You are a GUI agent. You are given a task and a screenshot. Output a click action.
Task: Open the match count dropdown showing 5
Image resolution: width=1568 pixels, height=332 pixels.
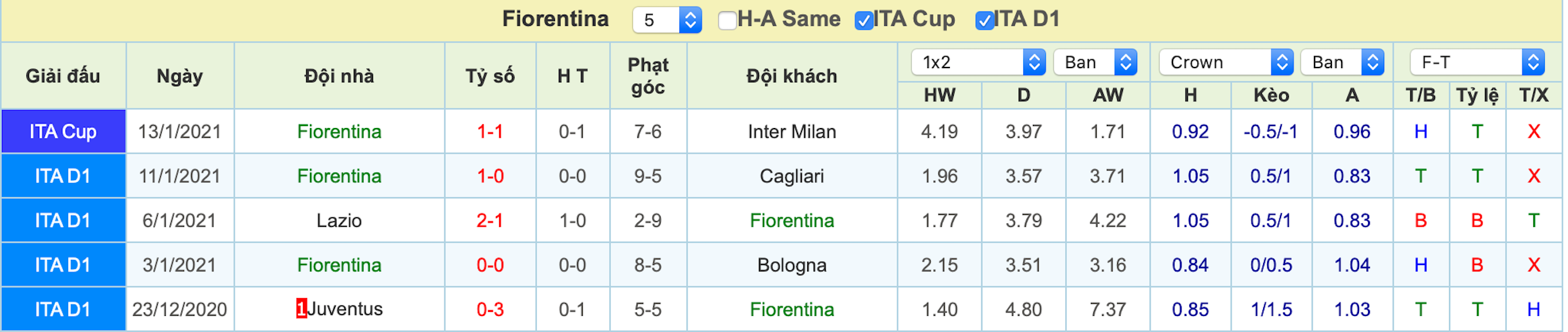(x=667, y=20)
